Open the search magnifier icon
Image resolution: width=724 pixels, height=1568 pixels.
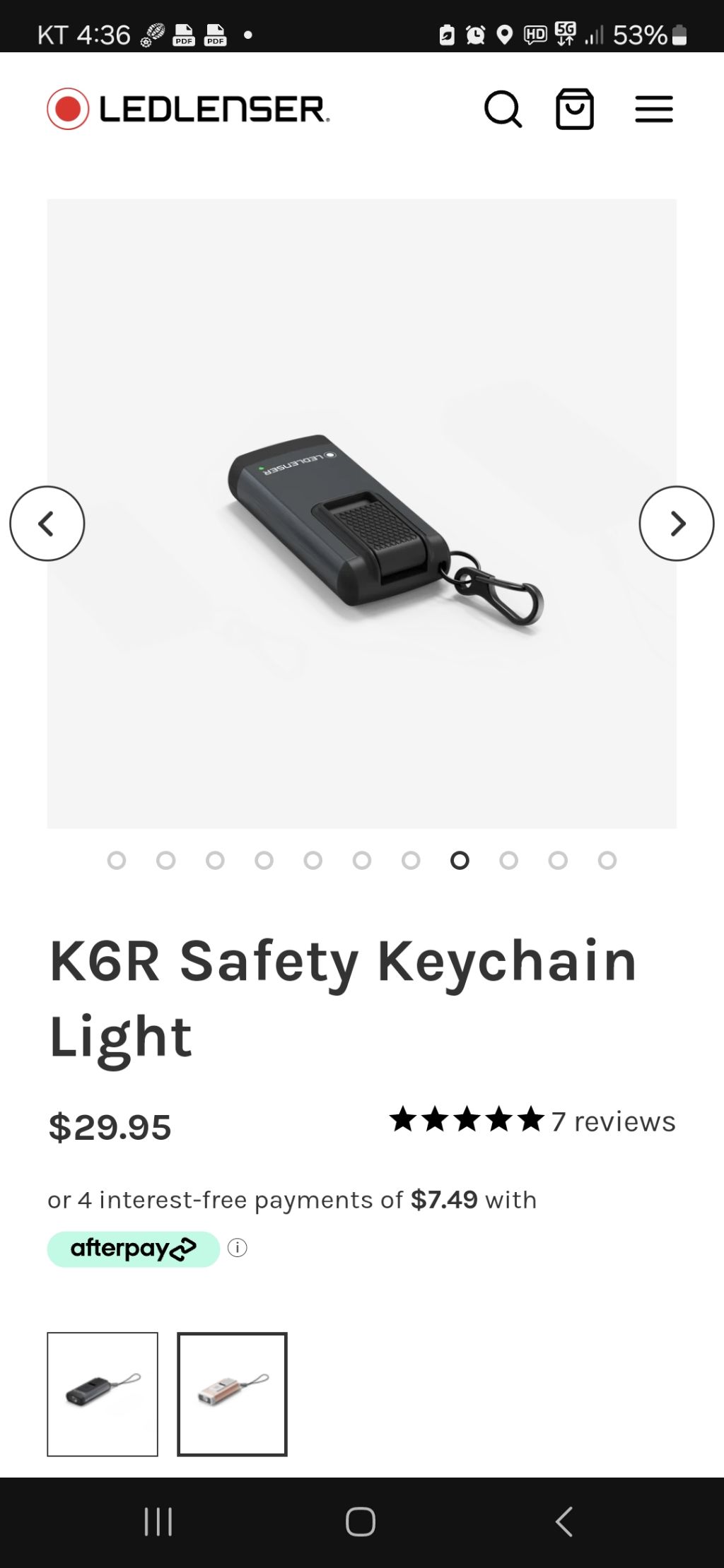click(503, 109)
